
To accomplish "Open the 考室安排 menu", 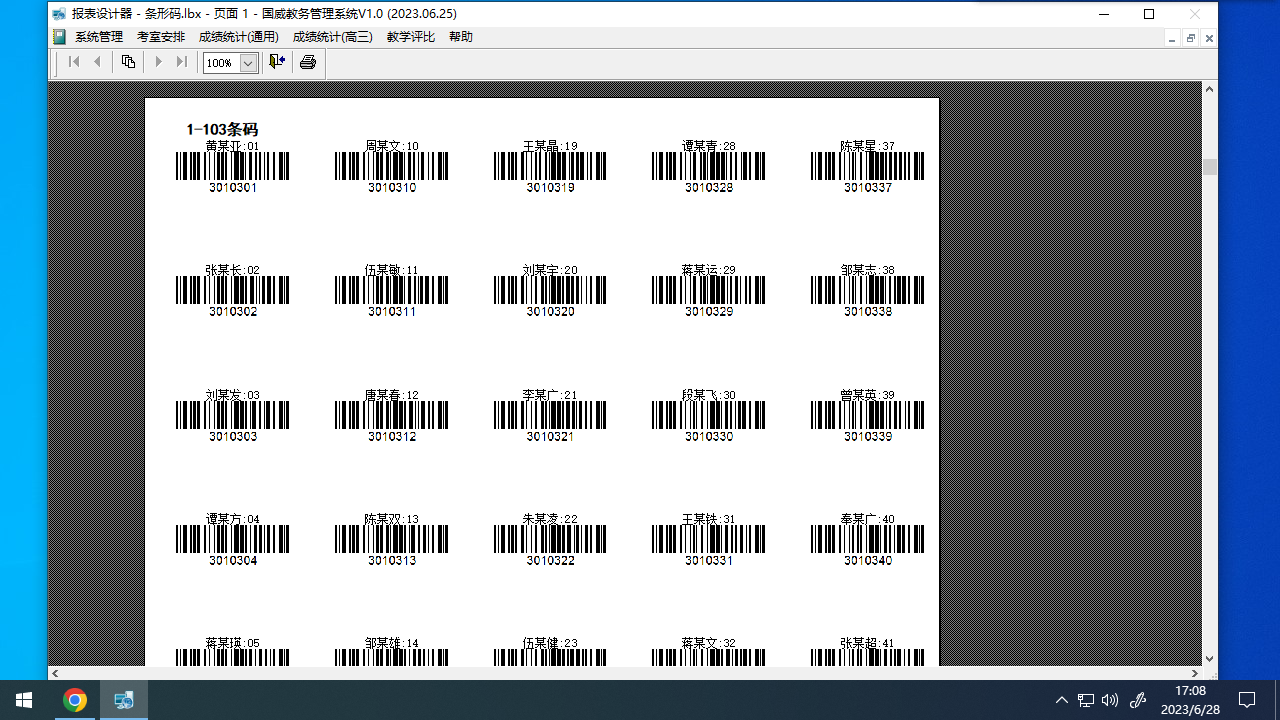I will (x=161, y=37).
